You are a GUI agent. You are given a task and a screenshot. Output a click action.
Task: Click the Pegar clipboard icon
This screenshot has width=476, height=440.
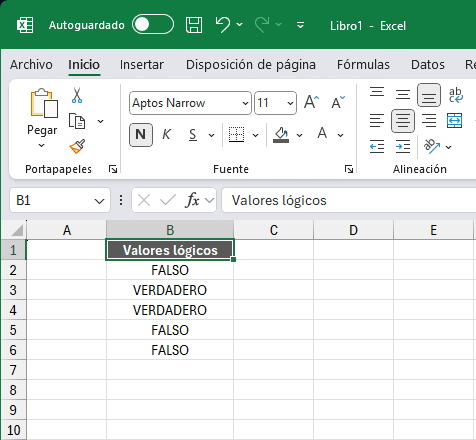pos(44,103)
